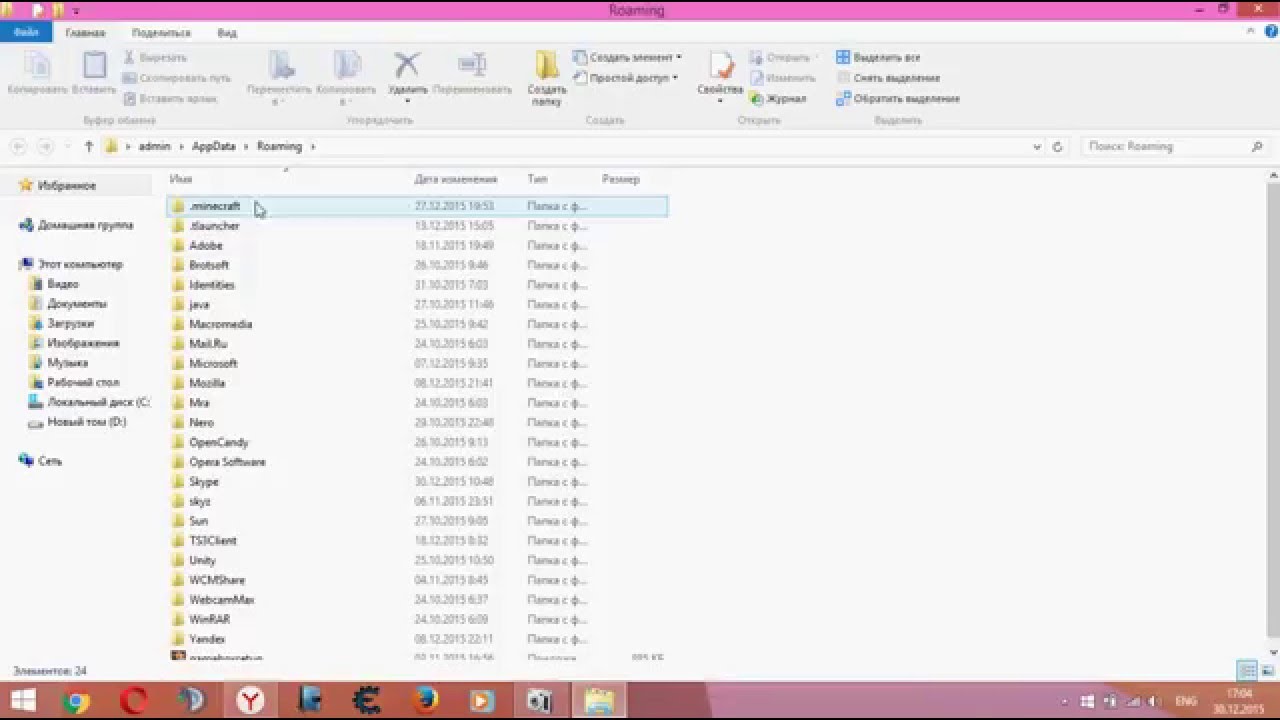This screenshot has width=1280, height=720.
Task: Click the Up one level arrow
Action: (x=88, y=146)
